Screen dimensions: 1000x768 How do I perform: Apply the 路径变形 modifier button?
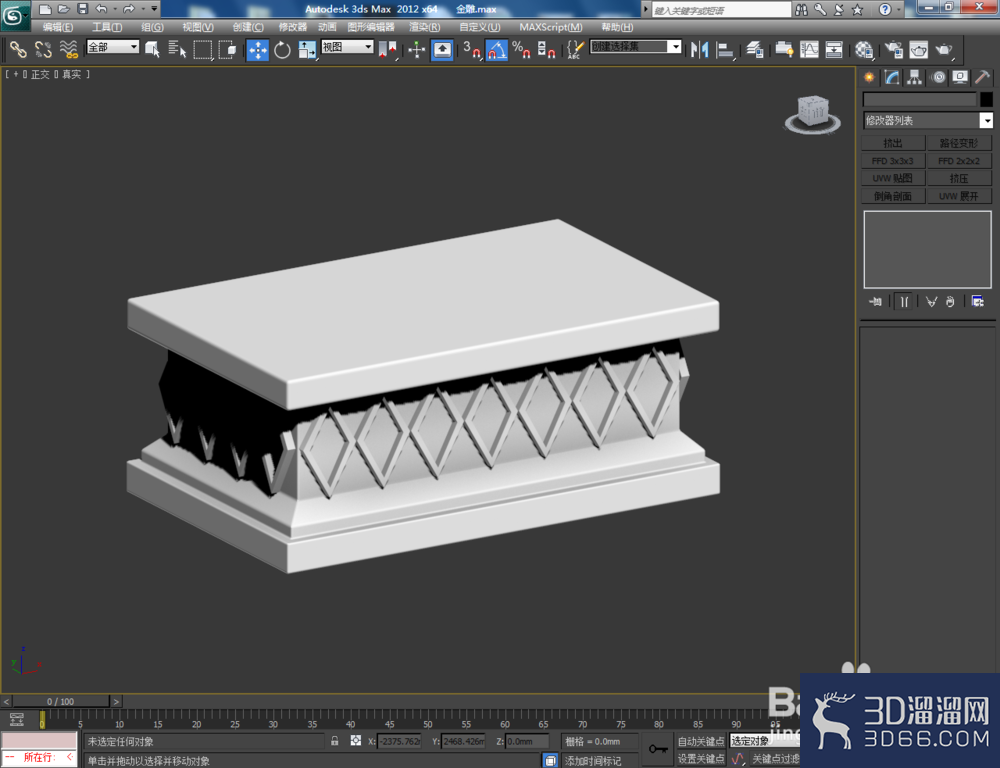(959, 143)
